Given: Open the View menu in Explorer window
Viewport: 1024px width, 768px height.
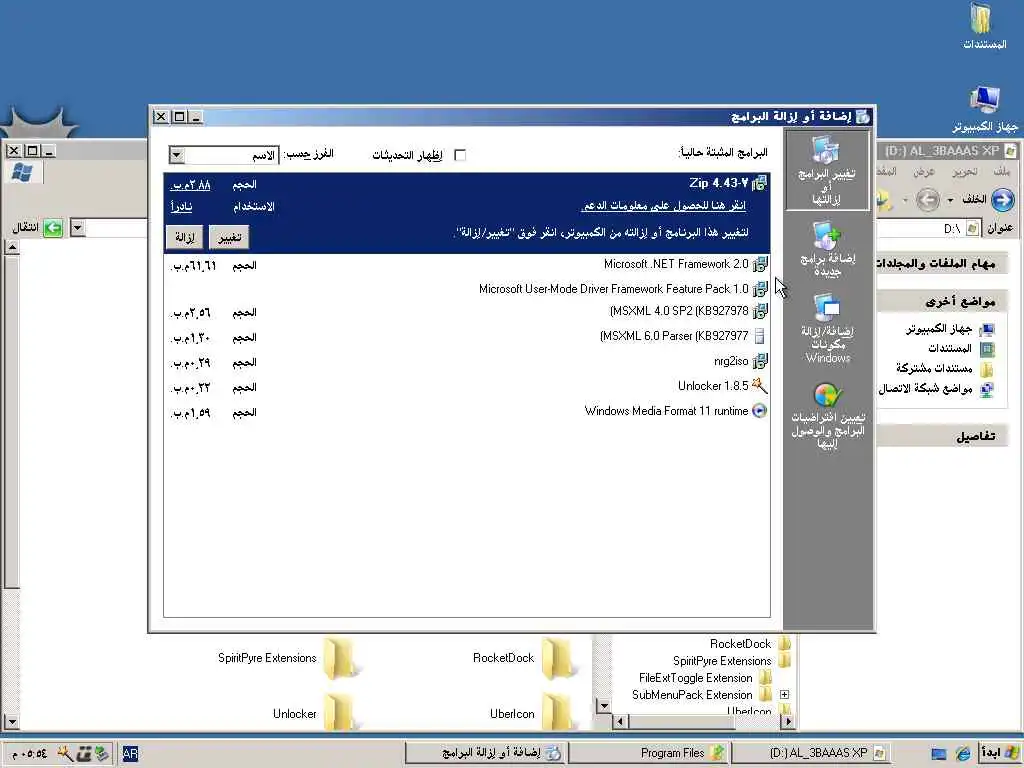Looking at the screenshot, I should (923, 171).
